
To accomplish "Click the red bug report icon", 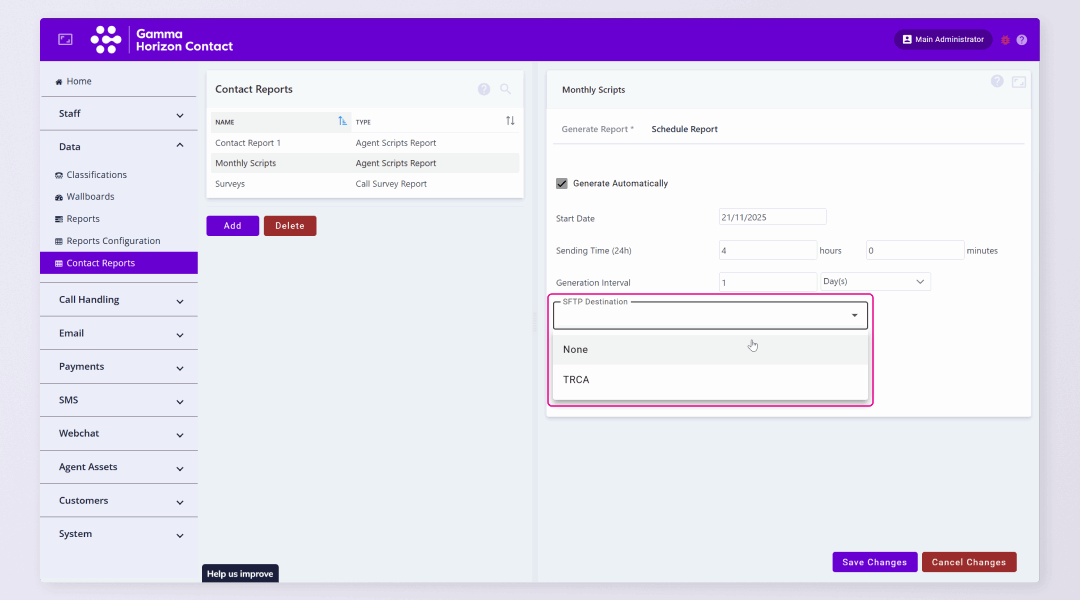I will click(1005, 40).
